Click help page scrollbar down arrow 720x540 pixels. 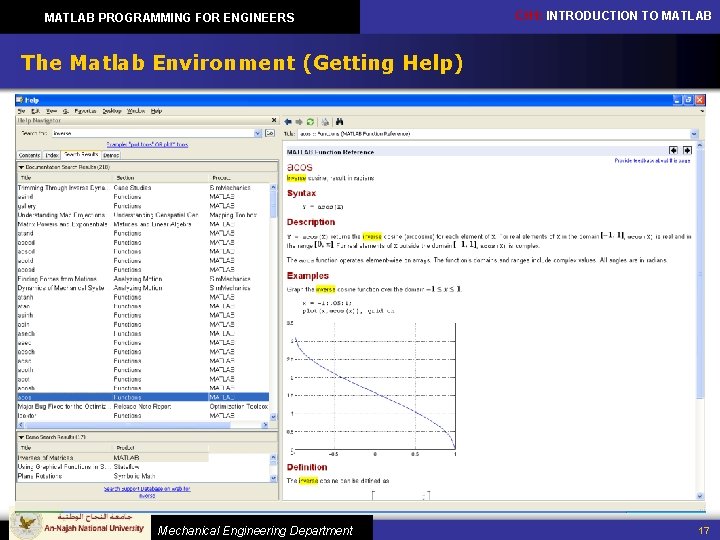pos(700,496)
